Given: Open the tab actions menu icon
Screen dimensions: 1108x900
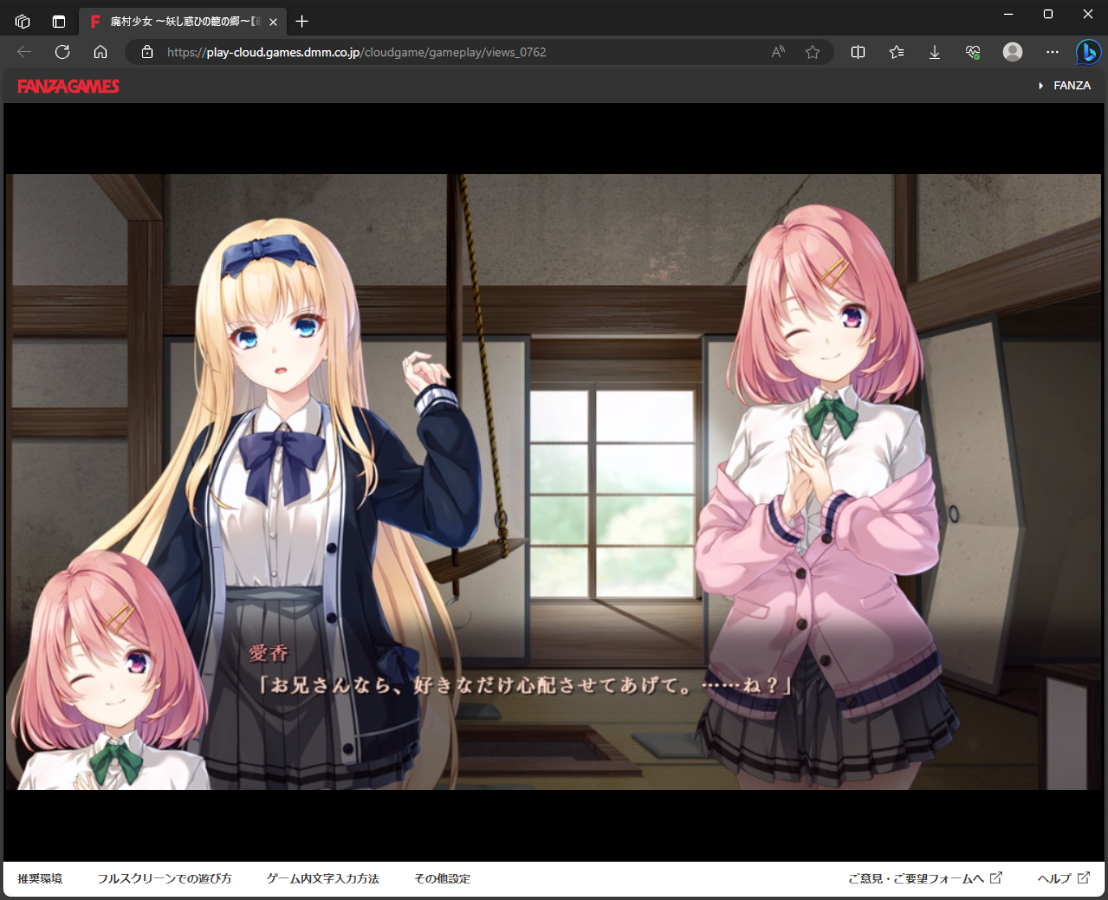Looking at the screenshot, I should coord(59,21).
